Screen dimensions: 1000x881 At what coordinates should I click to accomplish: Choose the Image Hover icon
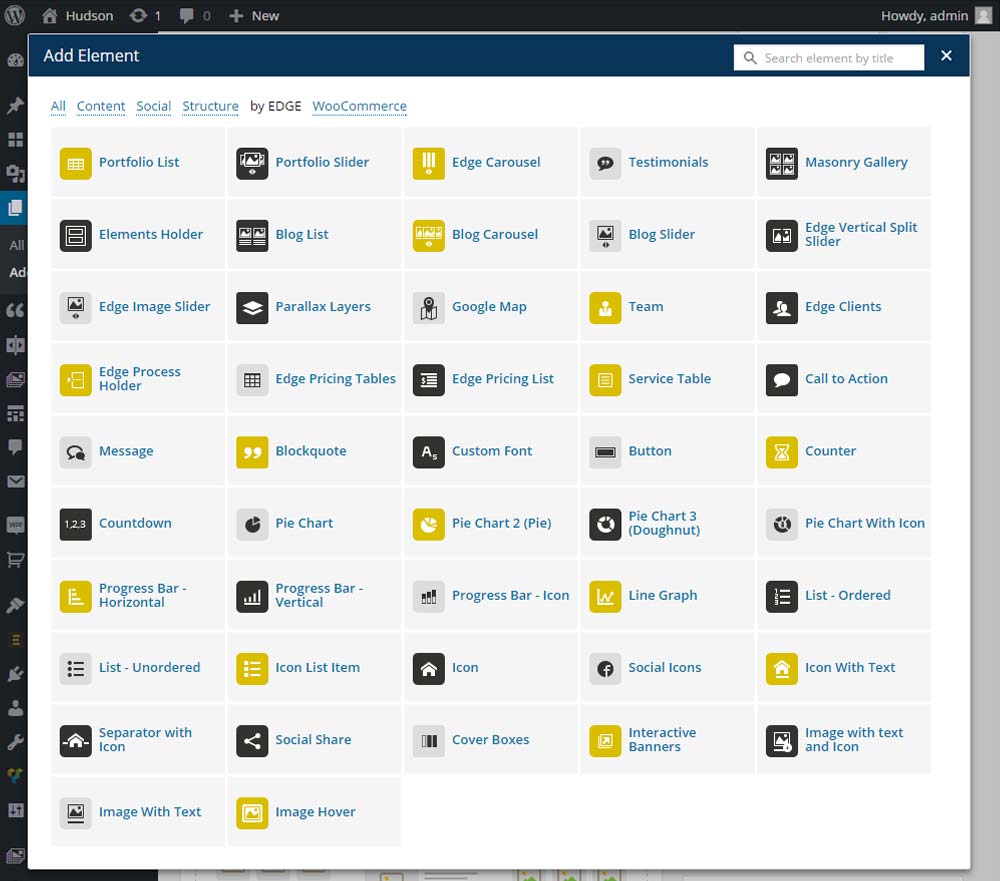point(252,812)
